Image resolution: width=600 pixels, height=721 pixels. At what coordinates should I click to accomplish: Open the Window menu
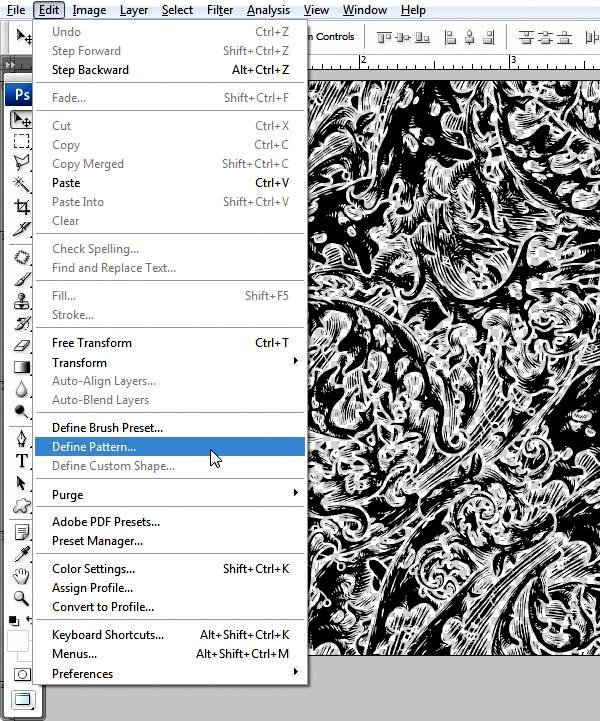[365, 10]
